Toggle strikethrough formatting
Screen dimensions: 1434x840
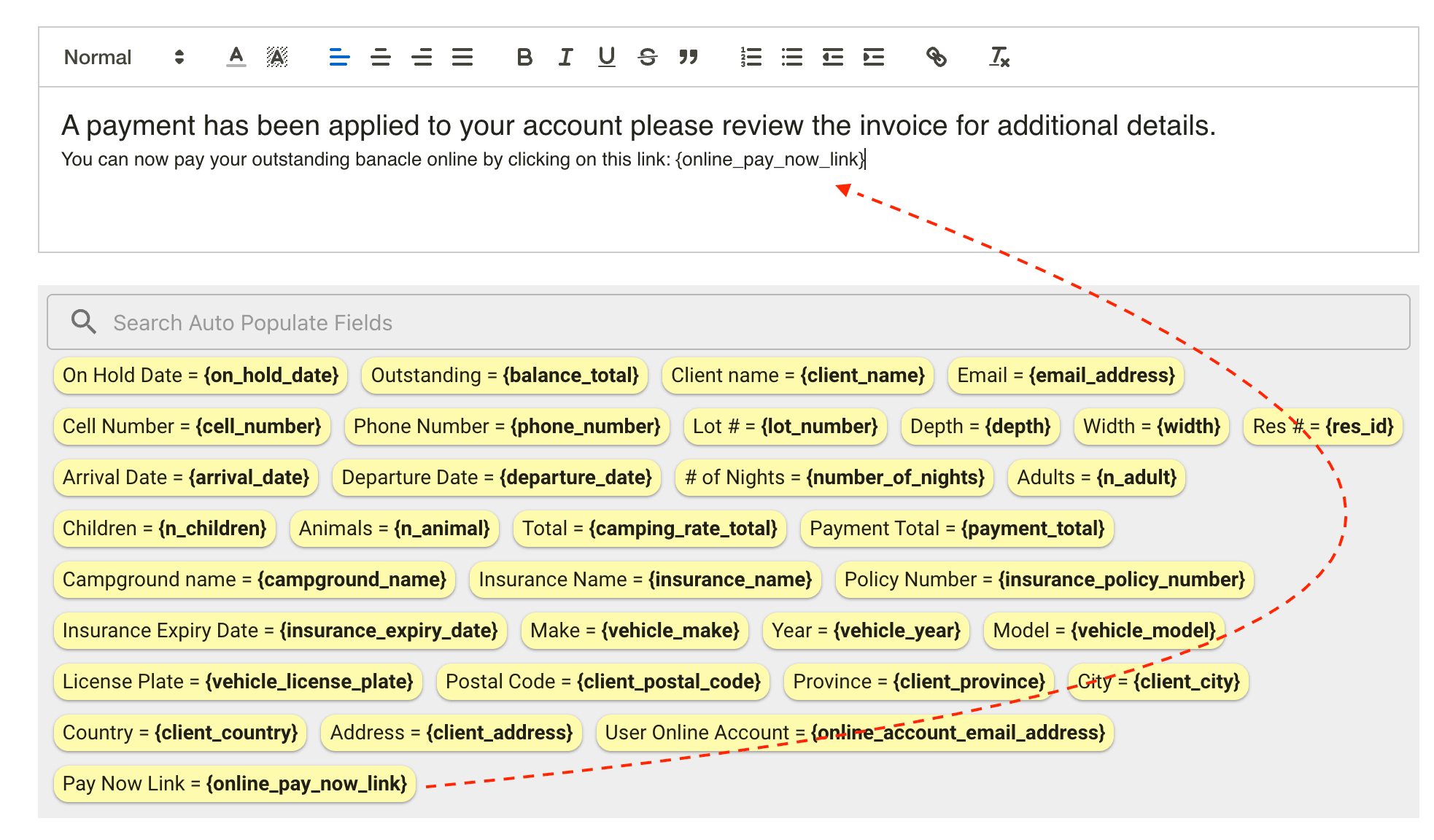[647, 57]
